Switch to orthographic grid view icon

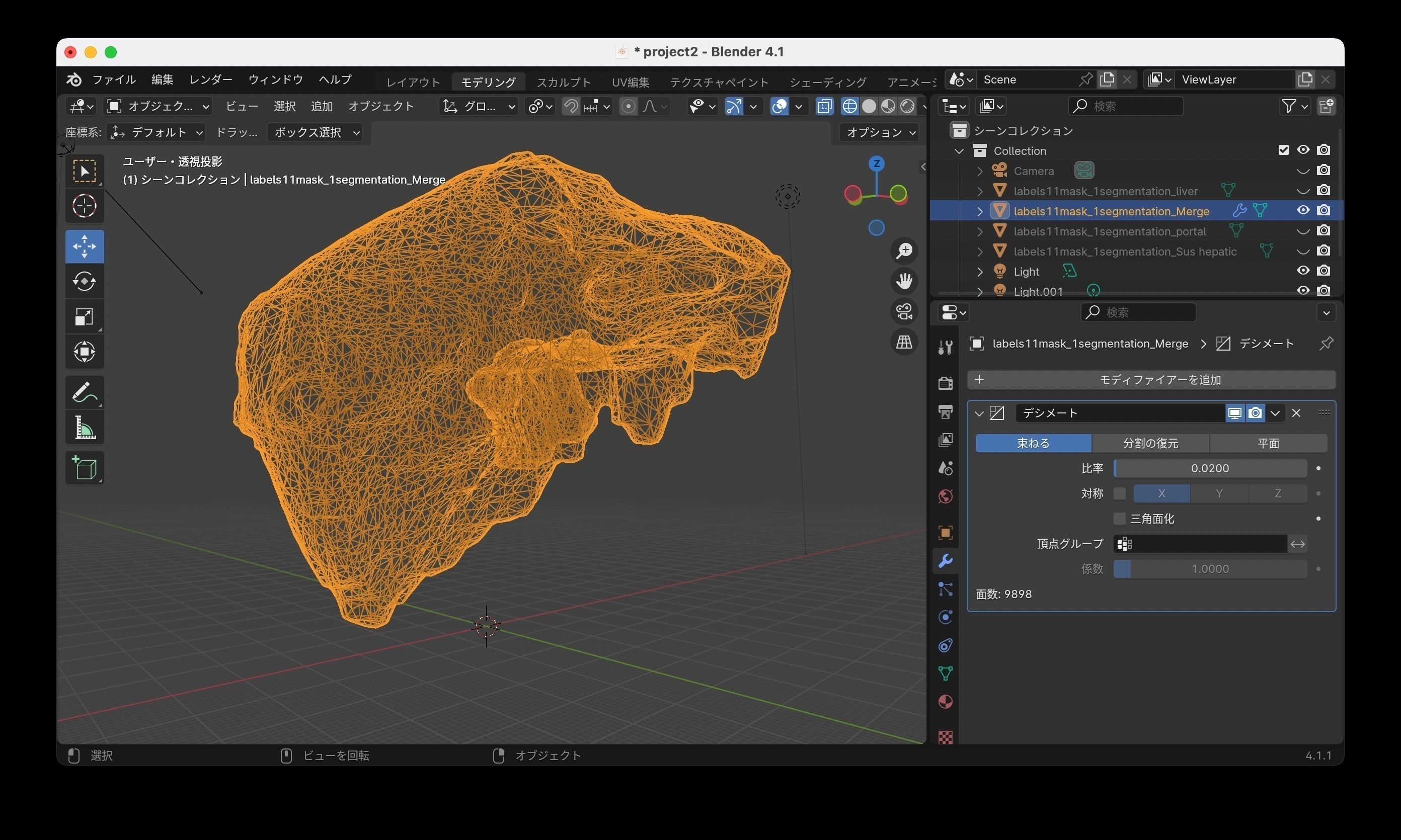click(904, 342)
